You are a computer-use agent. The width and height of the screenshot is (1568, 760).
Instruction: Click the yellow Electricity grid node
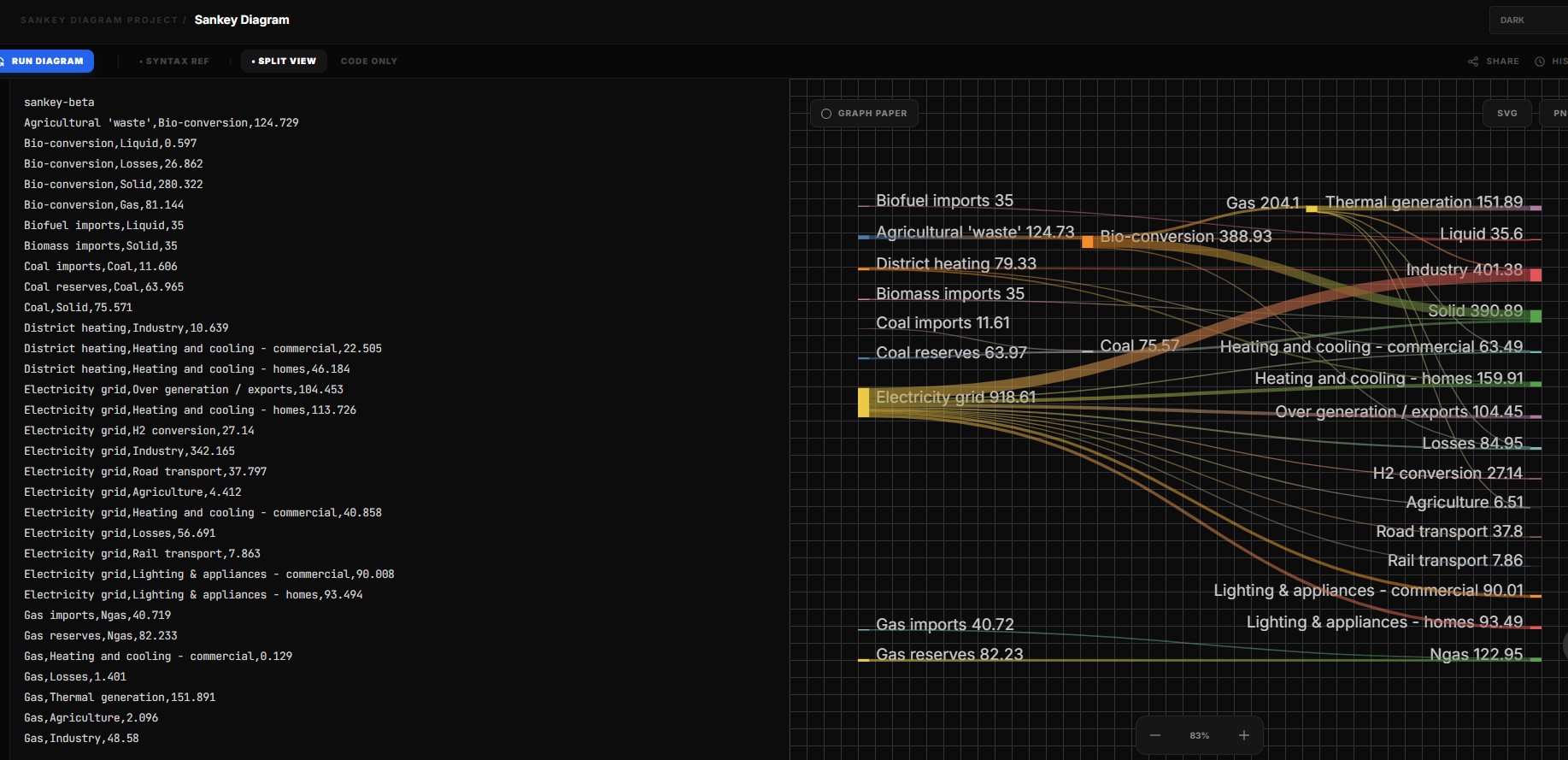(863, 403)
